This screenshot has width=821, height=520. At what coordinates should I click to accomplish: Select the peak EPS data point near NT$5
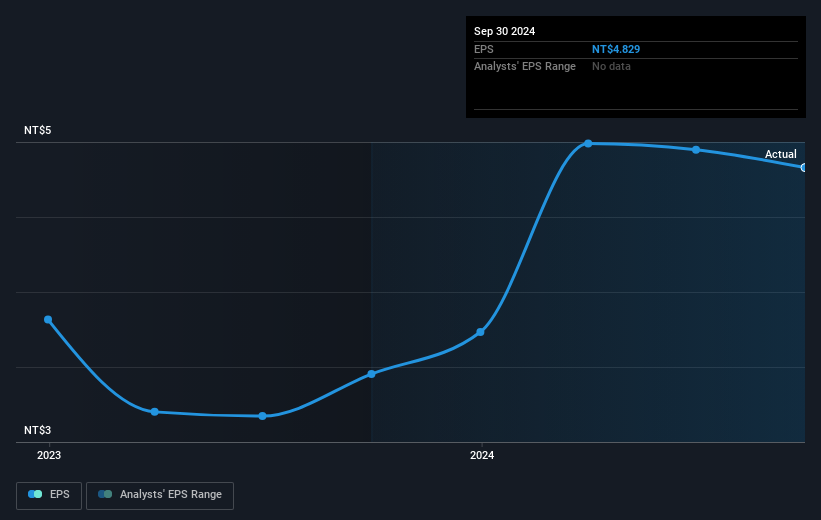(x=588, y=143)
